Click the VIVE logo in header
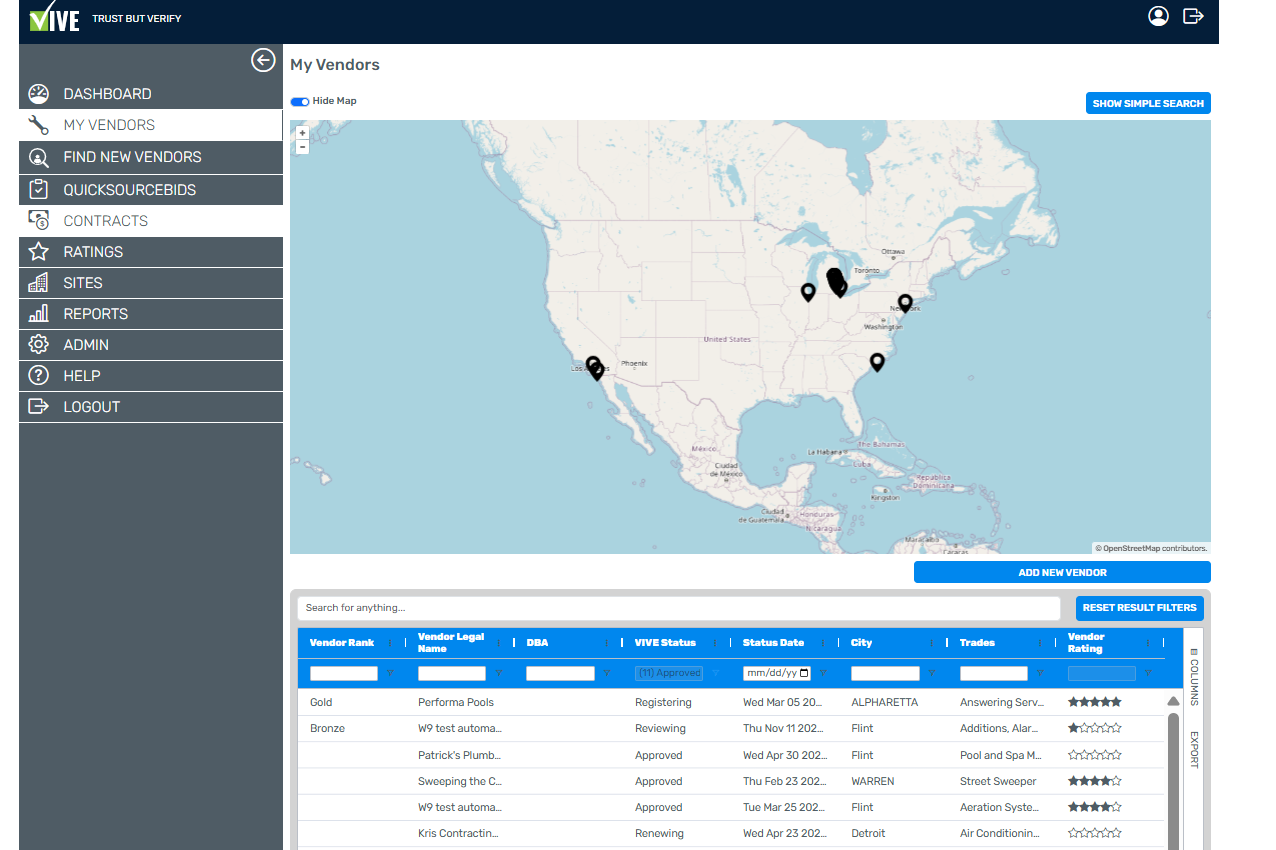The image size is (1276, 850). coord(54,17)
